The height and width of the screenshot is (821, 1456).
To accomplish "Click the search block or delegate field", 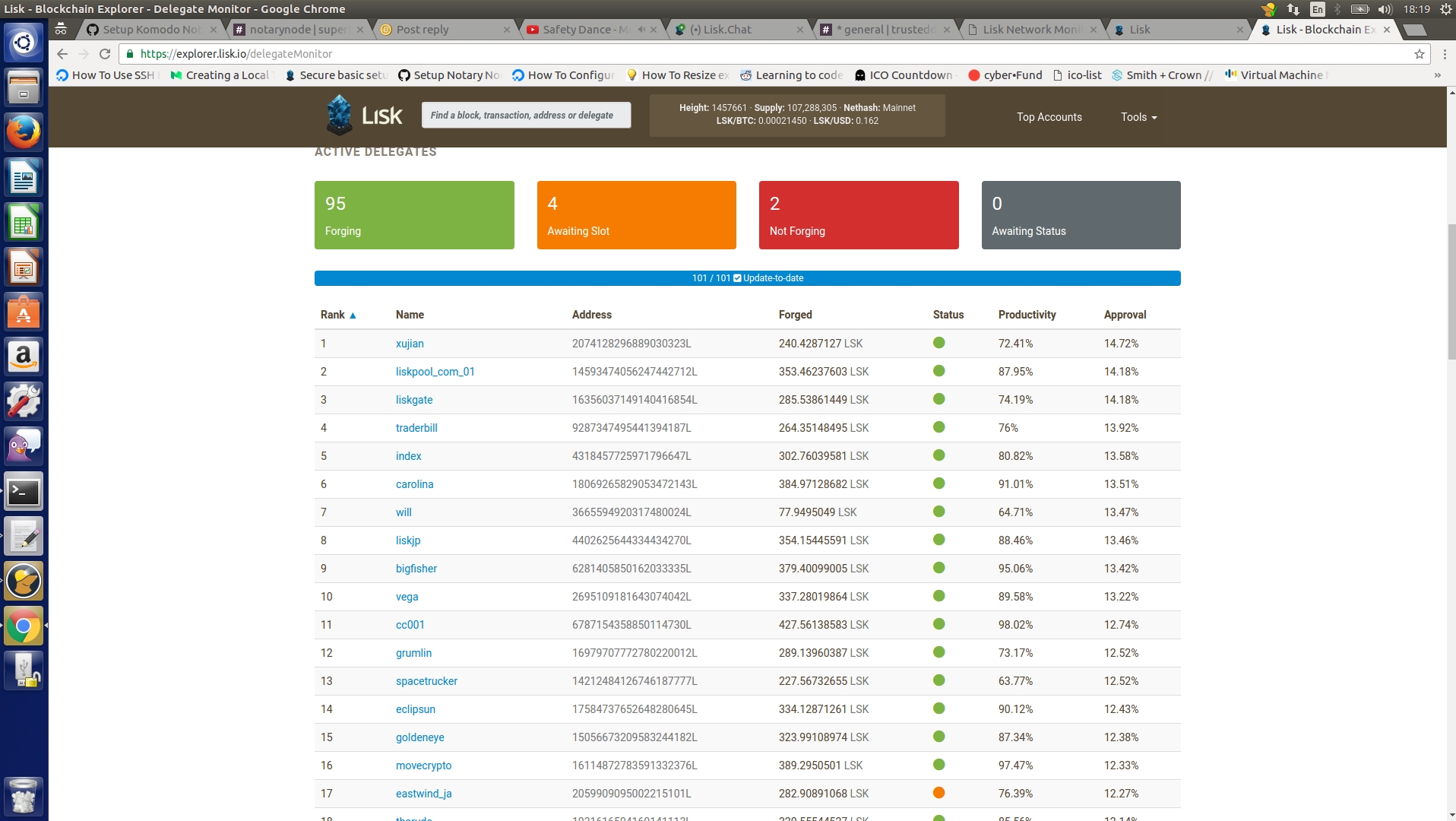I will click(x=526, y=116).
